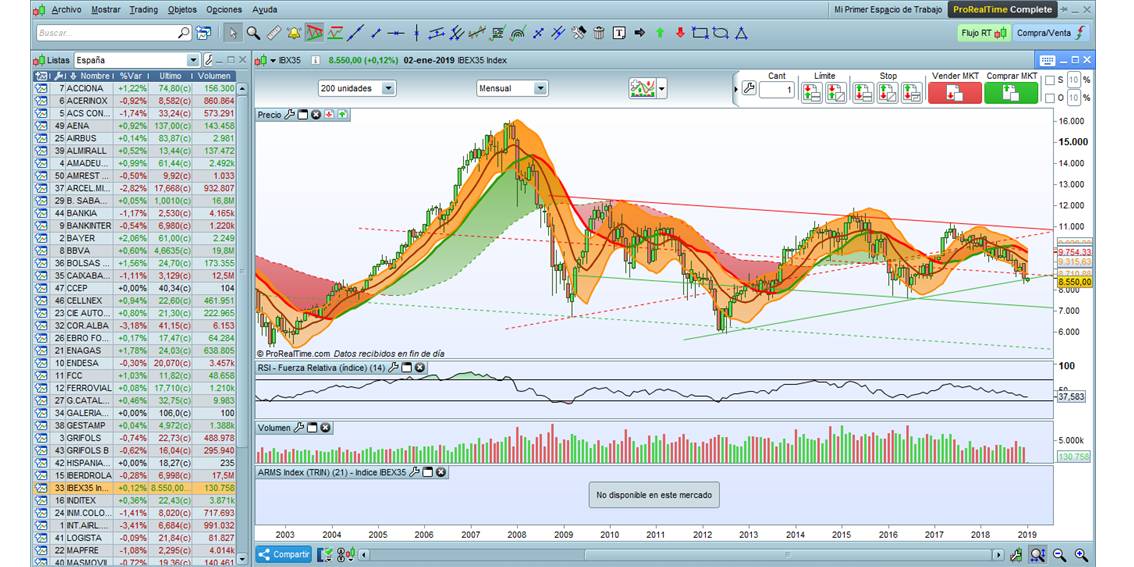Open the Ayuda menu
This screenshot has width=1134, height=567.
265,10
